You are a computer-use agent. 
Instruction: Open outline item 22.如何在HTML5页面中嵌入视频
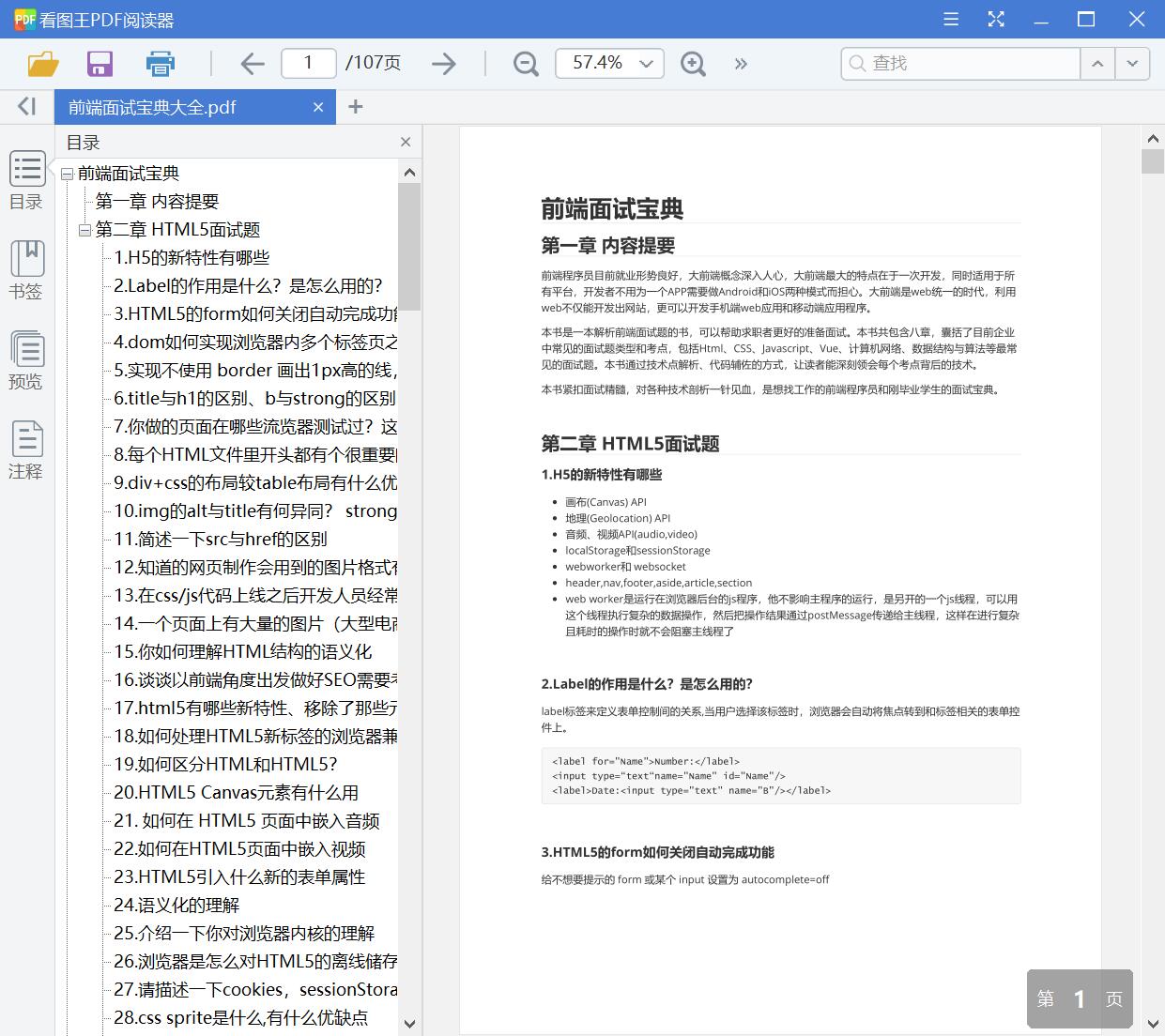(x=239, y=849)
